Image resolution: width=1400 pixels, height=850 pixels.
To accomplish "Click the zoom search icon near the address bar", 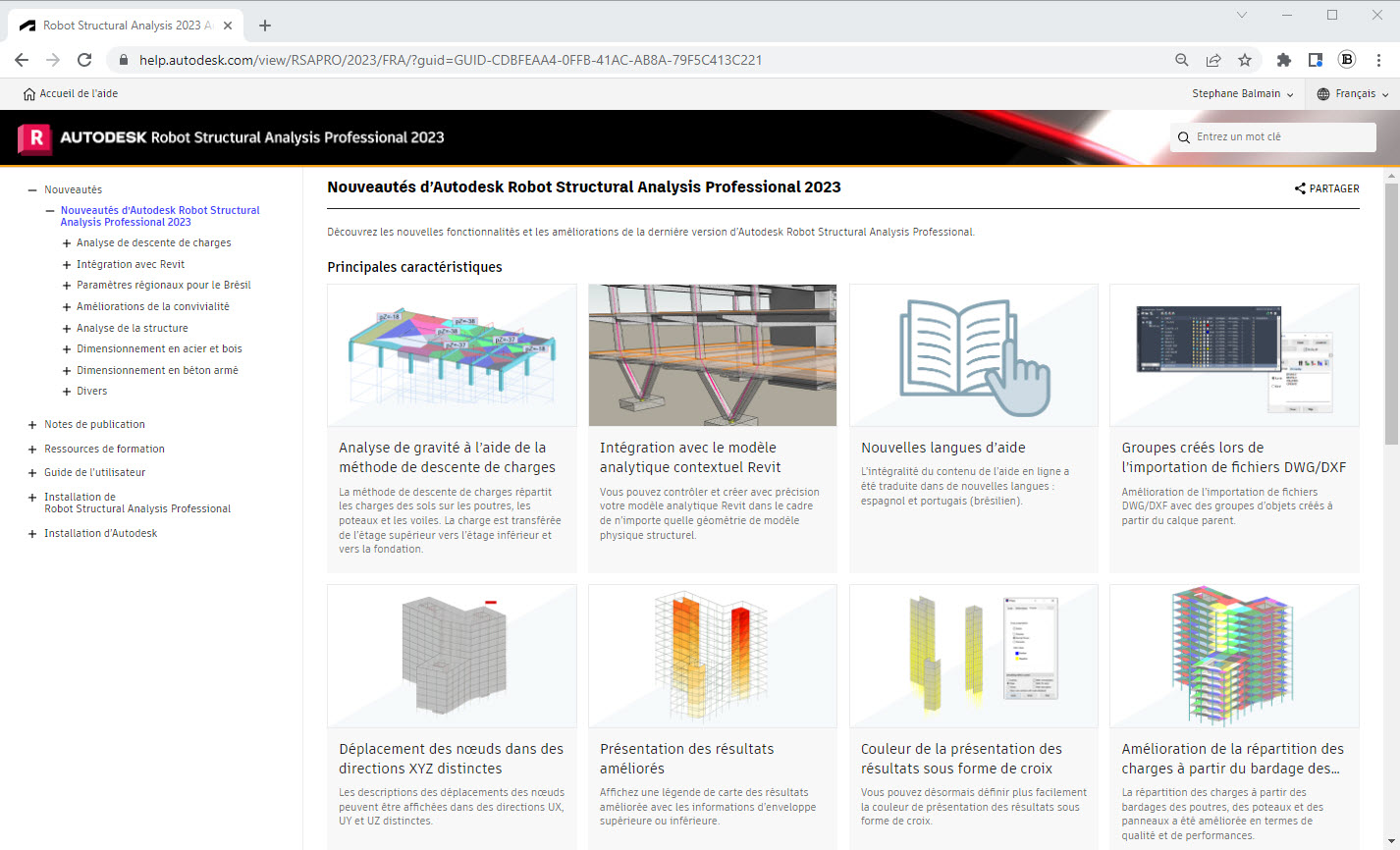I will tap(1181, 60).
